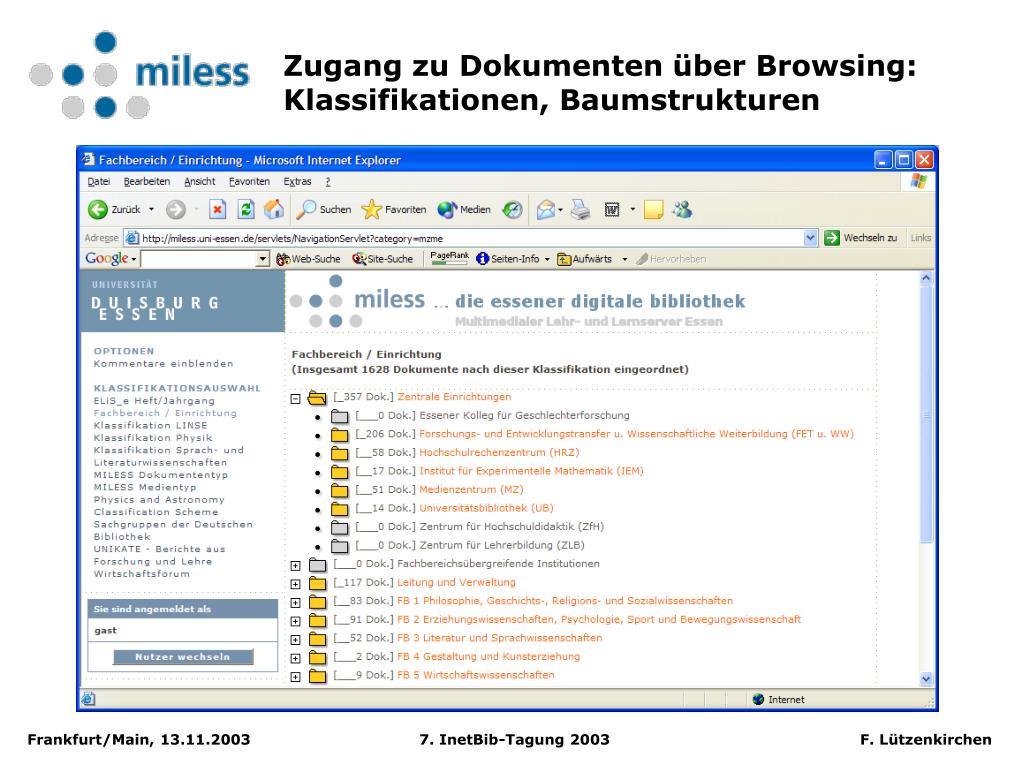Open the Datei menu
This screenshot has width=1024, height=768.
click(99, 182)
